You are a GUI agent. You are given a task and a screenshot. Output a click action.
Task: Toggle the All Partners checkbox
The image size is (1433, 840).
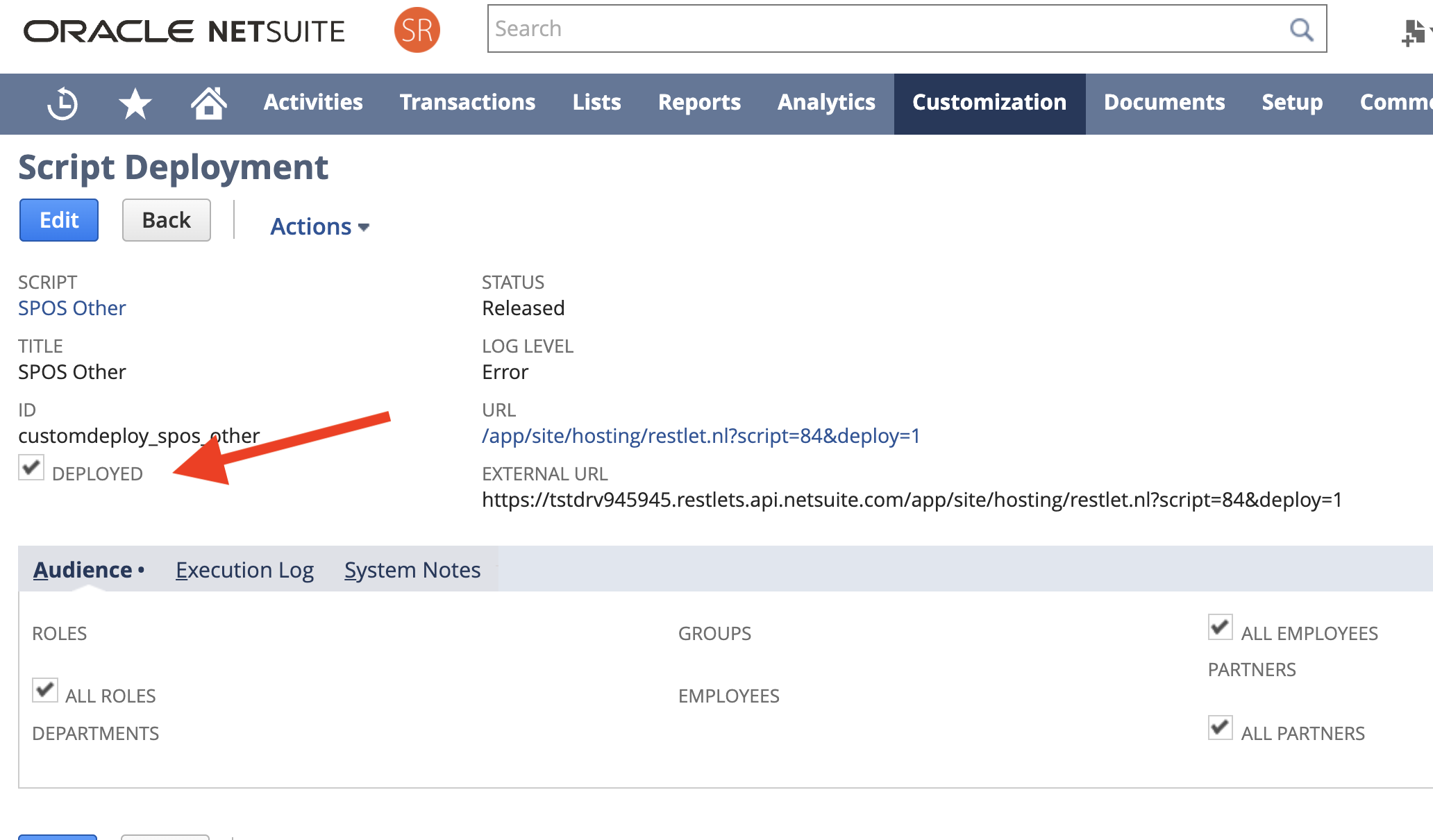1220,728
